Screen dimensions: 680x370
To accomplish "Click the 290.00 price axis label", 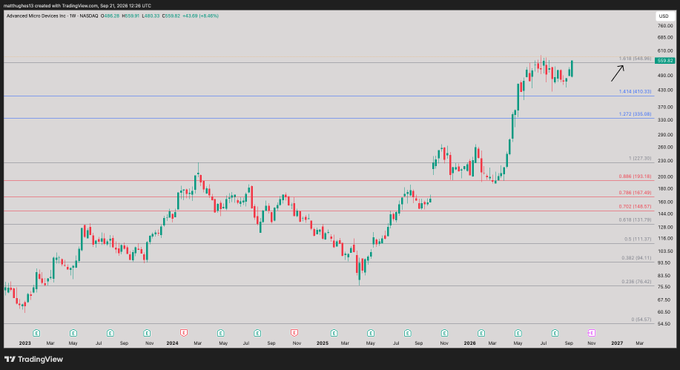I will point(665,135).
